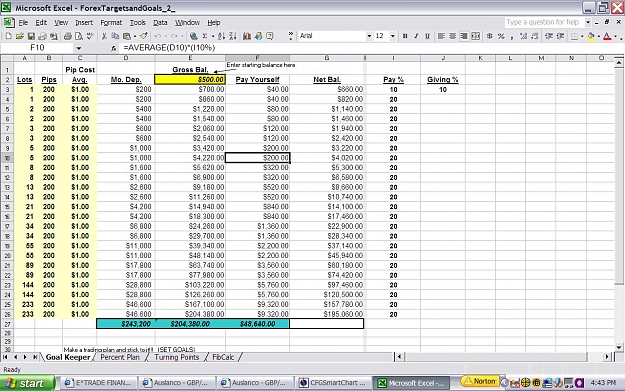625x391 pixels.
Task: Increase the cell indent
Action: coord(560,36)
